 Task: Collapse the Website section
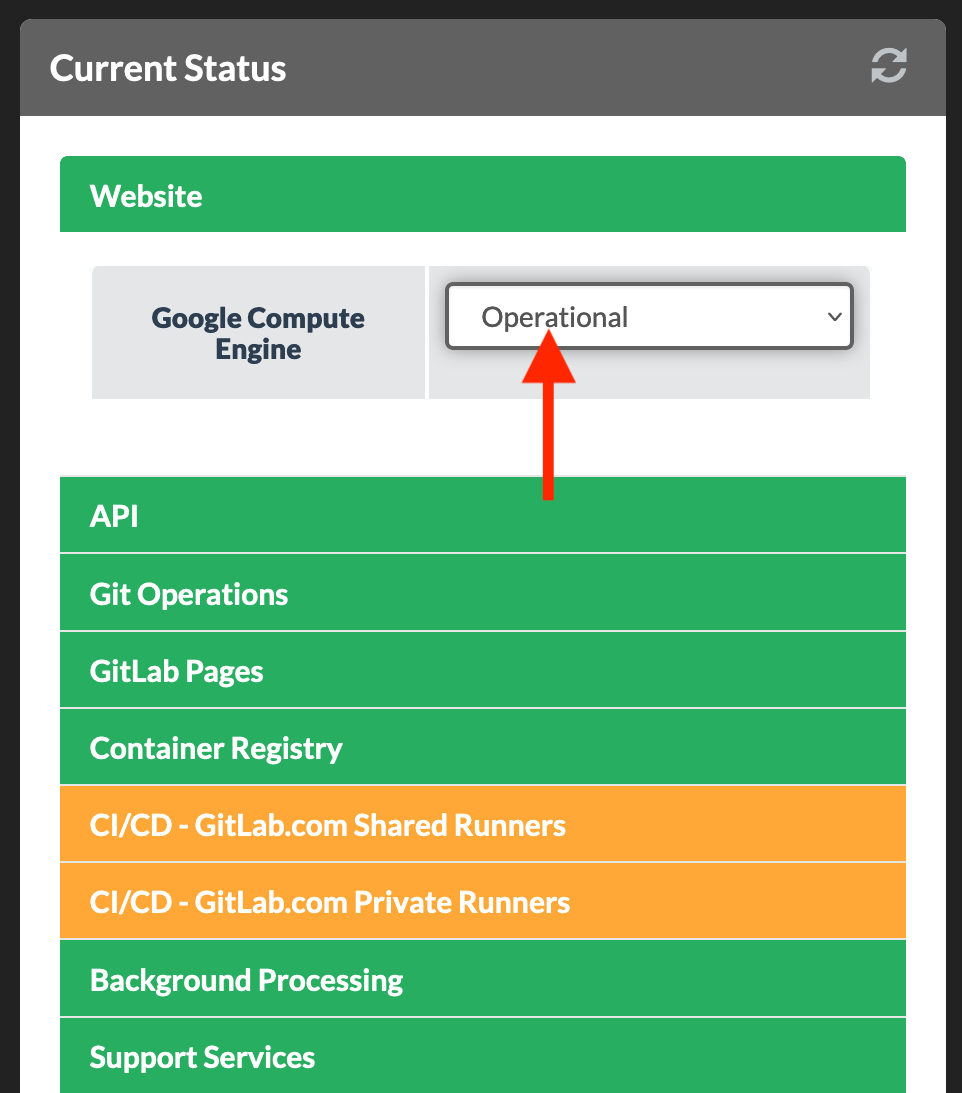[482, 195]
